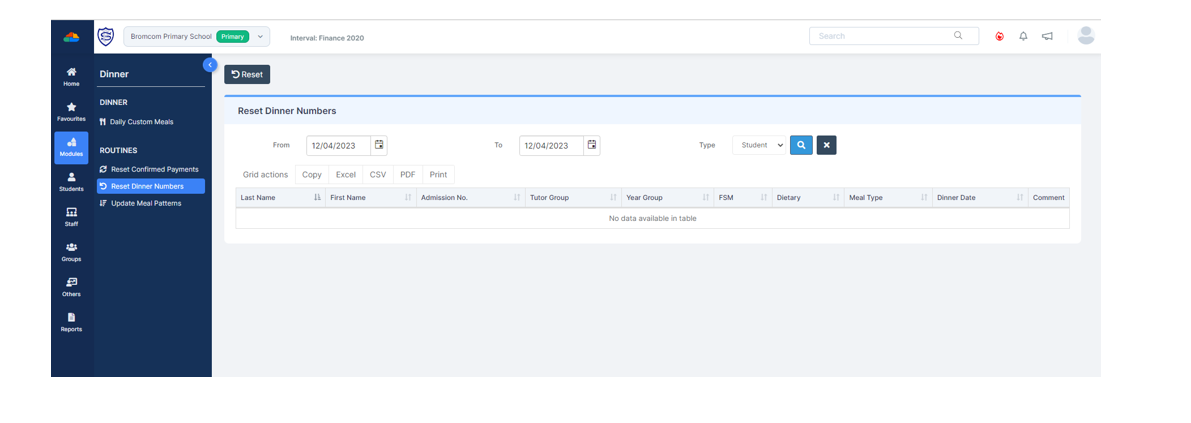1191x423 pixels.
Task: Open the user profile avatar
Action: pos(1085,36)
